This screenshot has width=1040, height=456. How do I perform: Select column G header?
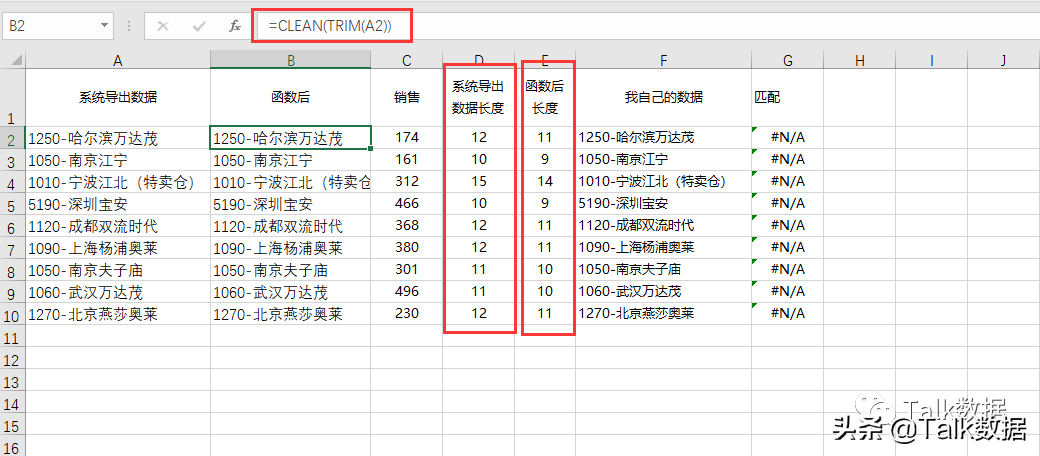click(x=787, y=61)
